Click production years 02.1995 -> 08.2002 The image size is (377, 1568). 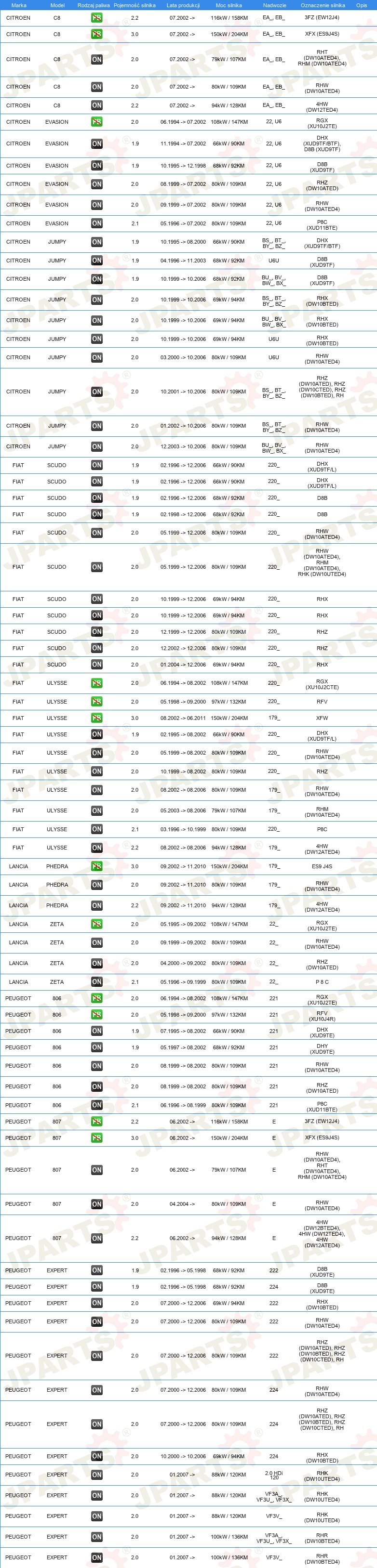pyautogui.click(x=183, y=735)
